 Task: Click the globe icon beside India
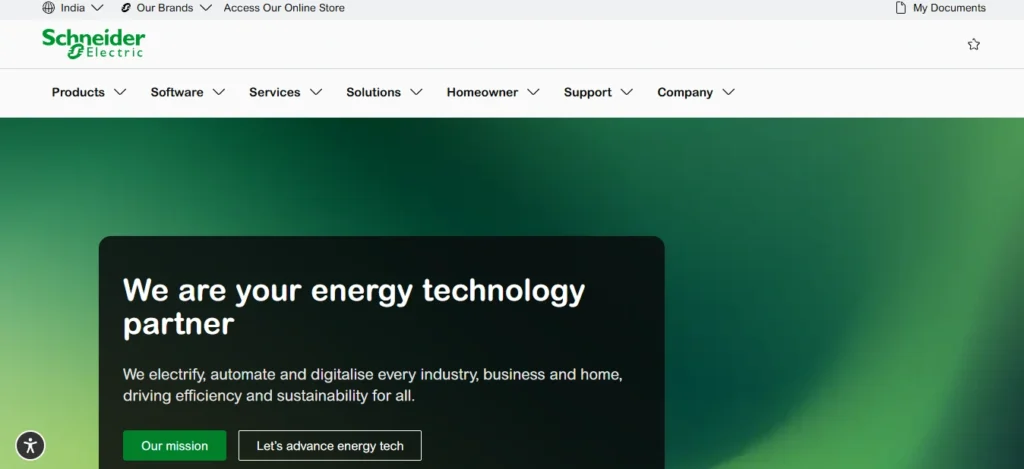click(48, 8)
